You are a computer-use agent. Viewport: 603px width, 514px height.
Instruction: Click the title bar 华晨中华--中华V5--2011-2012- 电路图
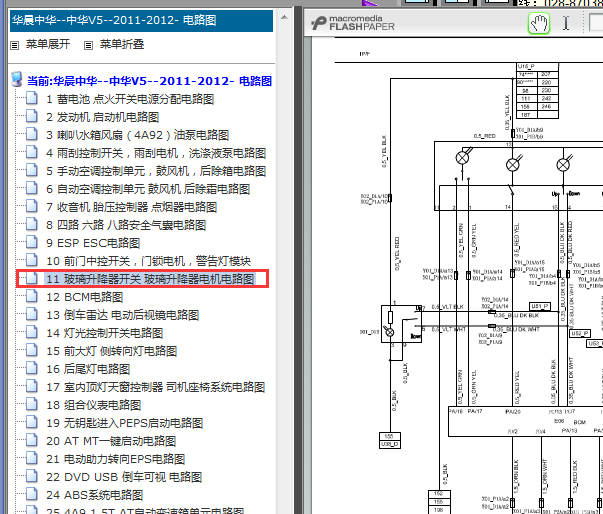coord(142,20)
